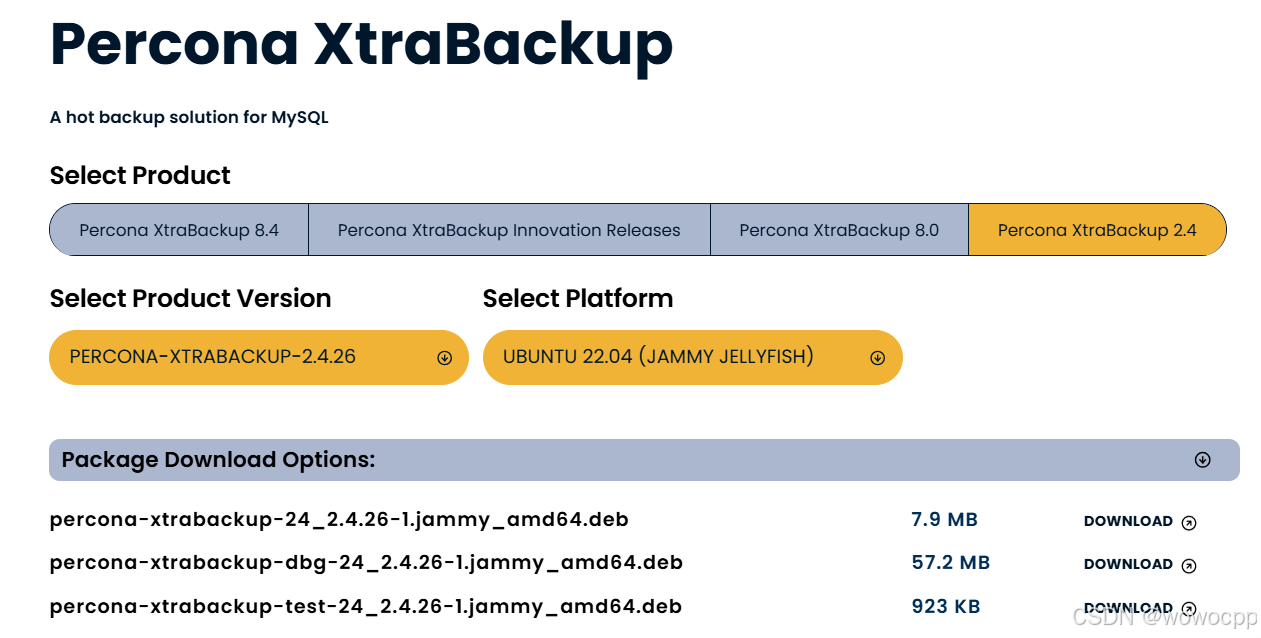1261x638 pixels.
Task: Switch to Percona XtraBackup Innovation Releases tab
Action: pos(509,230)
